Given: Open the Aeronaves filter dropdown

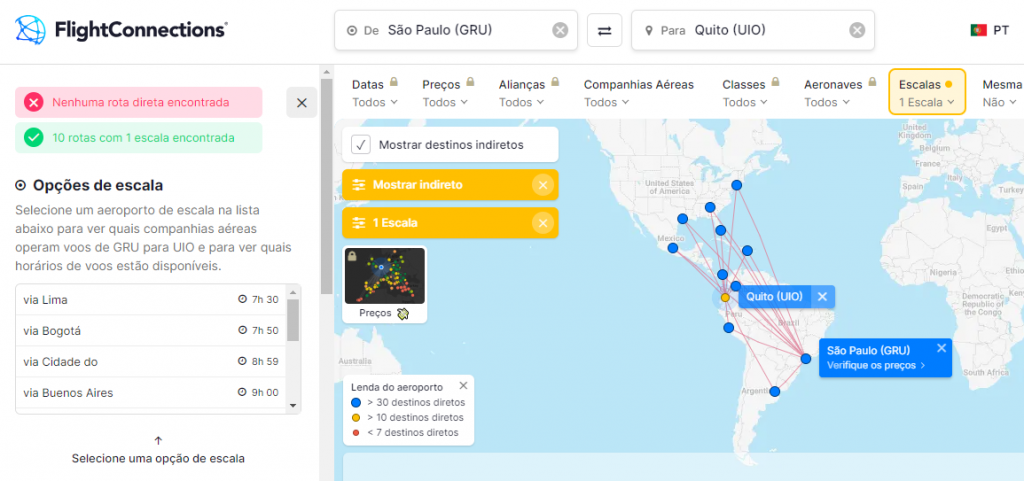Looking at the screenshot, I should pos(840,93).
